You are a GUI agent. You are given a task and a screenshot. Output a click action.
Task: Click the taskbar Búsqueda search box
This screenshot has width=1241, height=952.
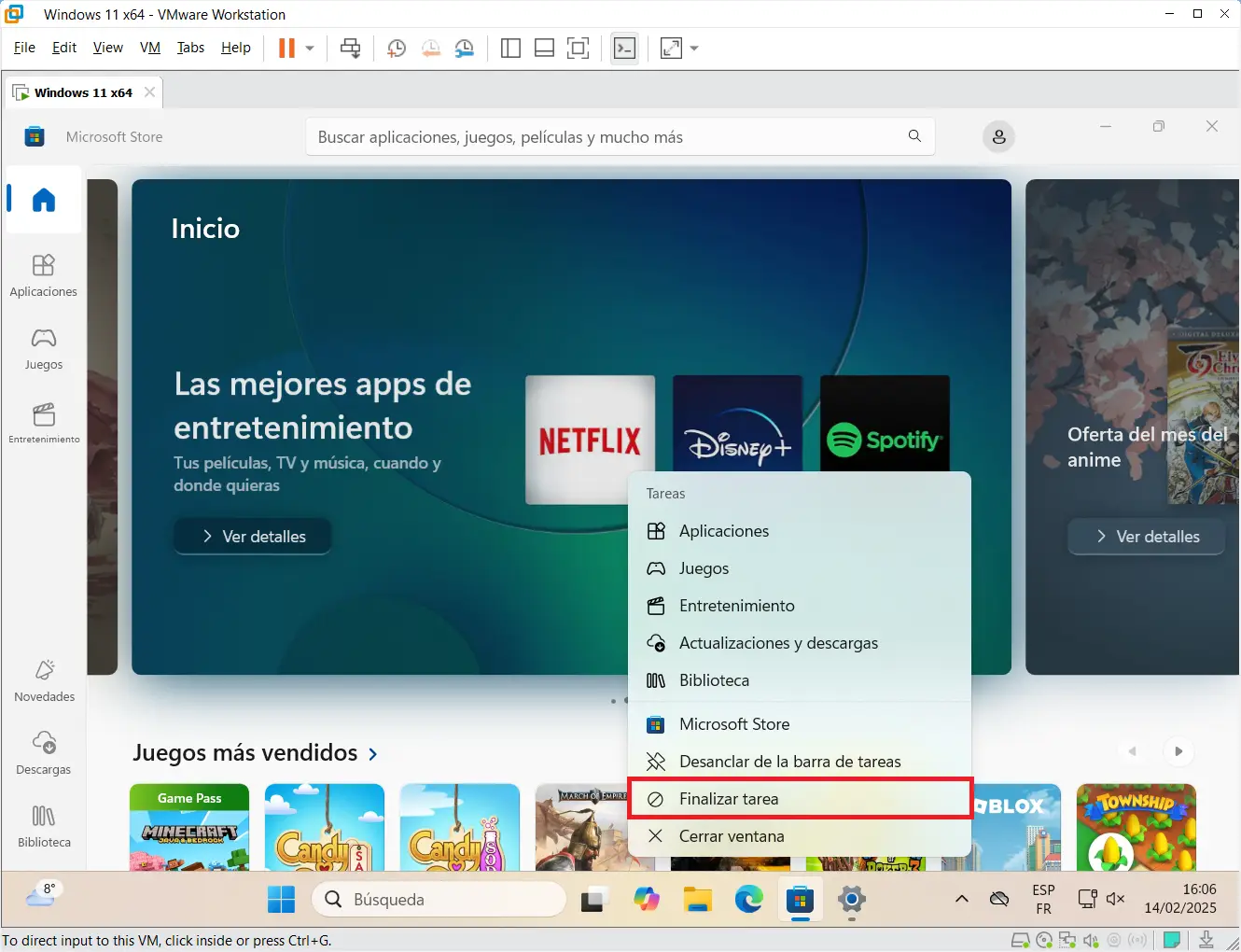tap(439, 900)
